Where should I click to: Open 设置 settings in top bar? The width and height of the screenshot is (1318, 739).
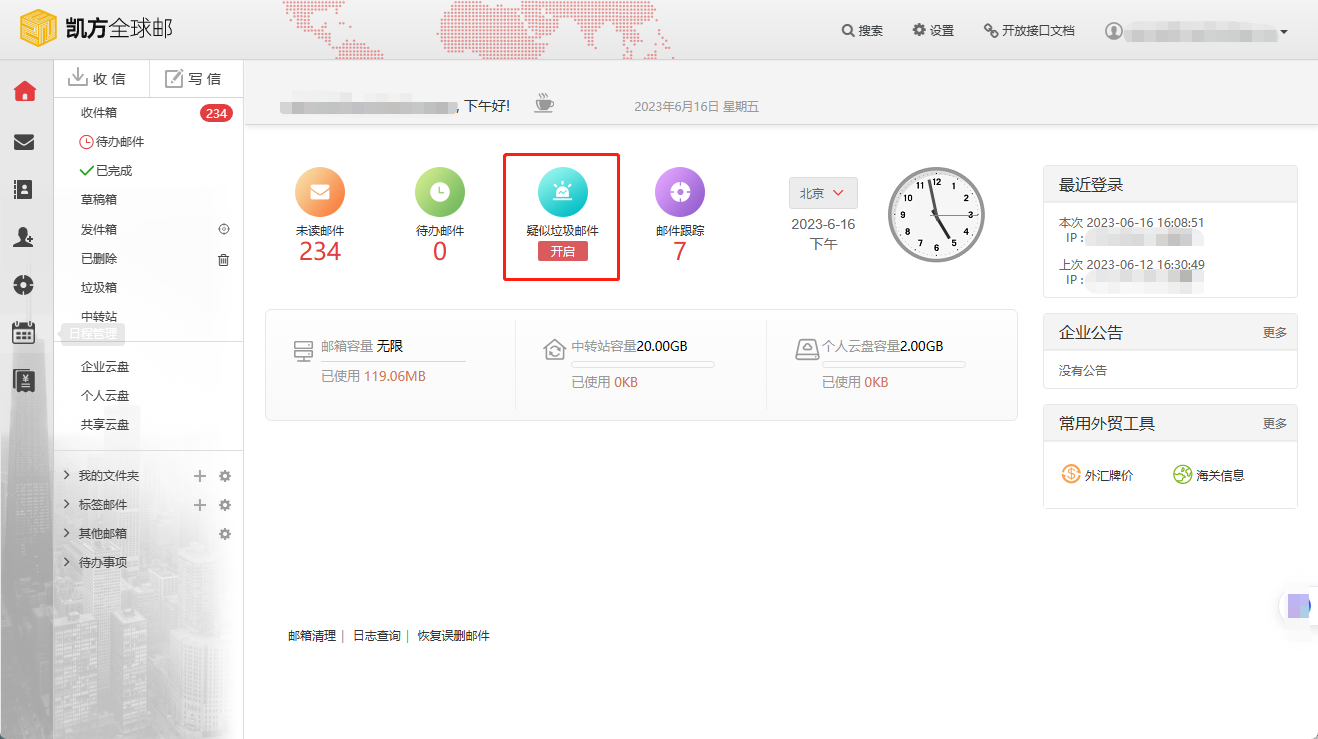(x=933, y=31)
